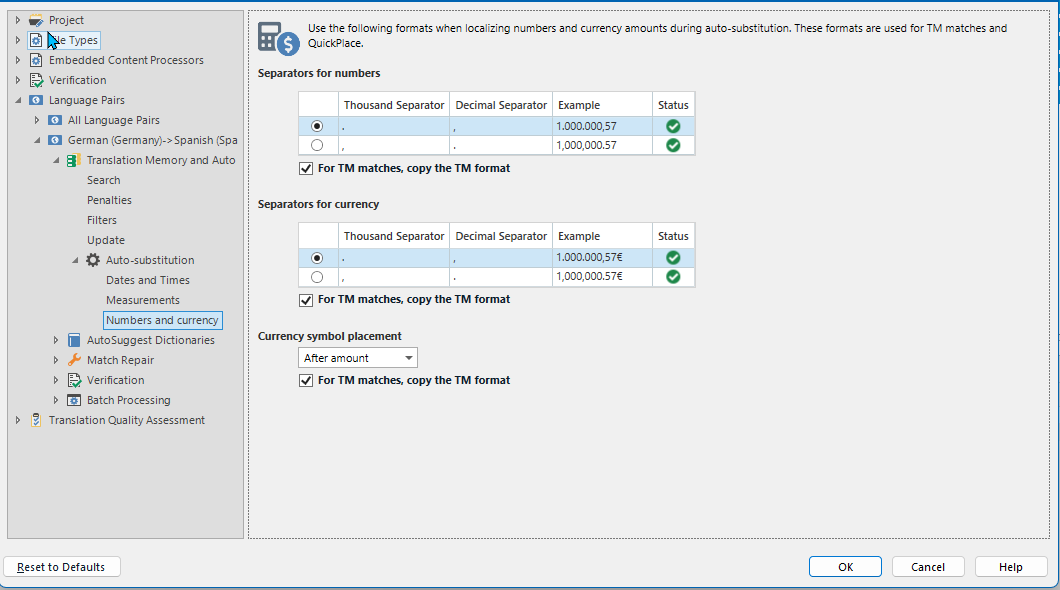The width and height of the screenshot is (1060, 590).
Task: Click the Cancel button
Action: point(928,567)
